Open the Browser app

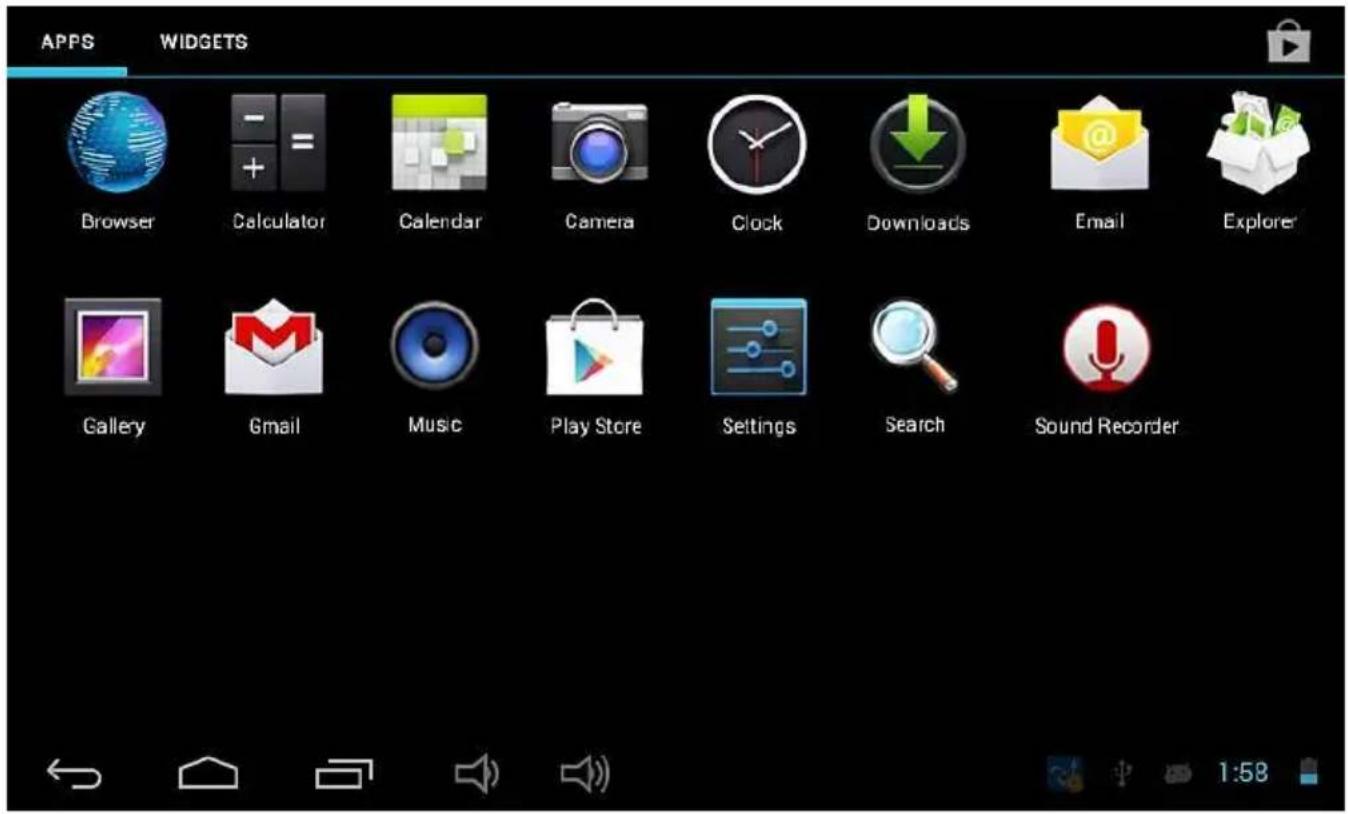point(117,143)
